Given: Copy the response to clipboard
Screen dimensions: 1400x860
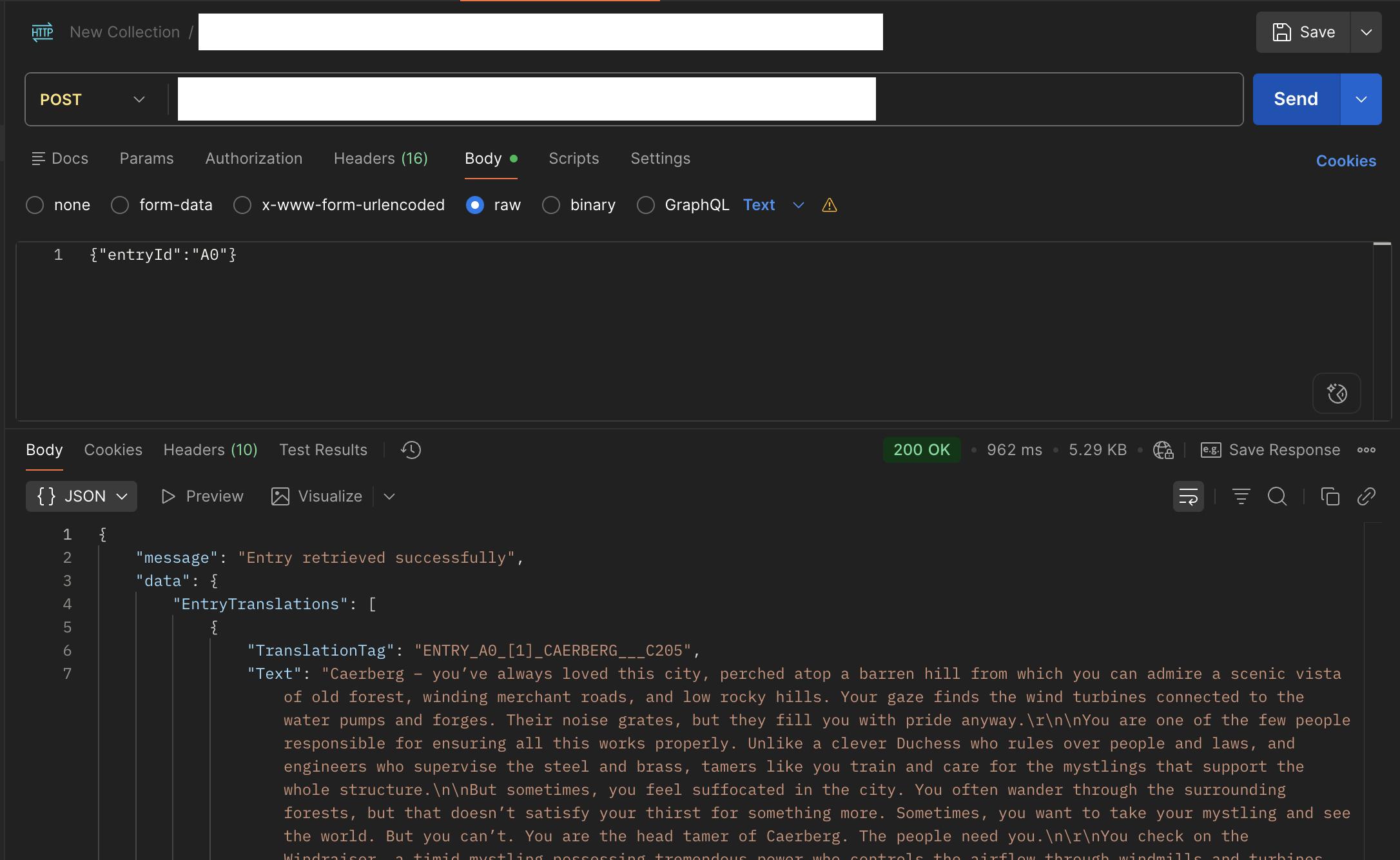Looking at the screenshot, I should [x=1330, y=496].
